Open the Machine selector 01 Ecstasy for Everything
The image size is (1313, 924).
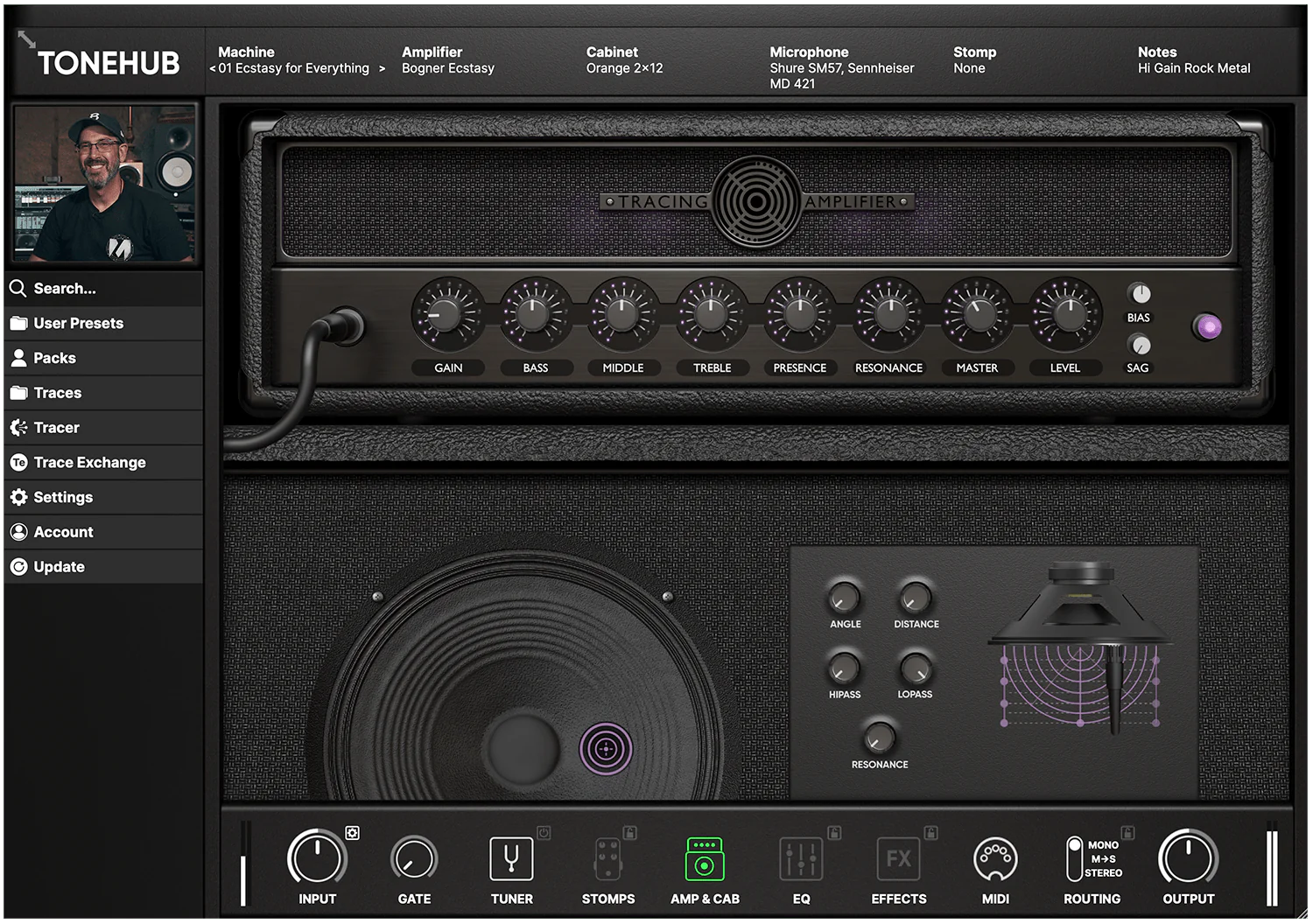coord(293,68)
